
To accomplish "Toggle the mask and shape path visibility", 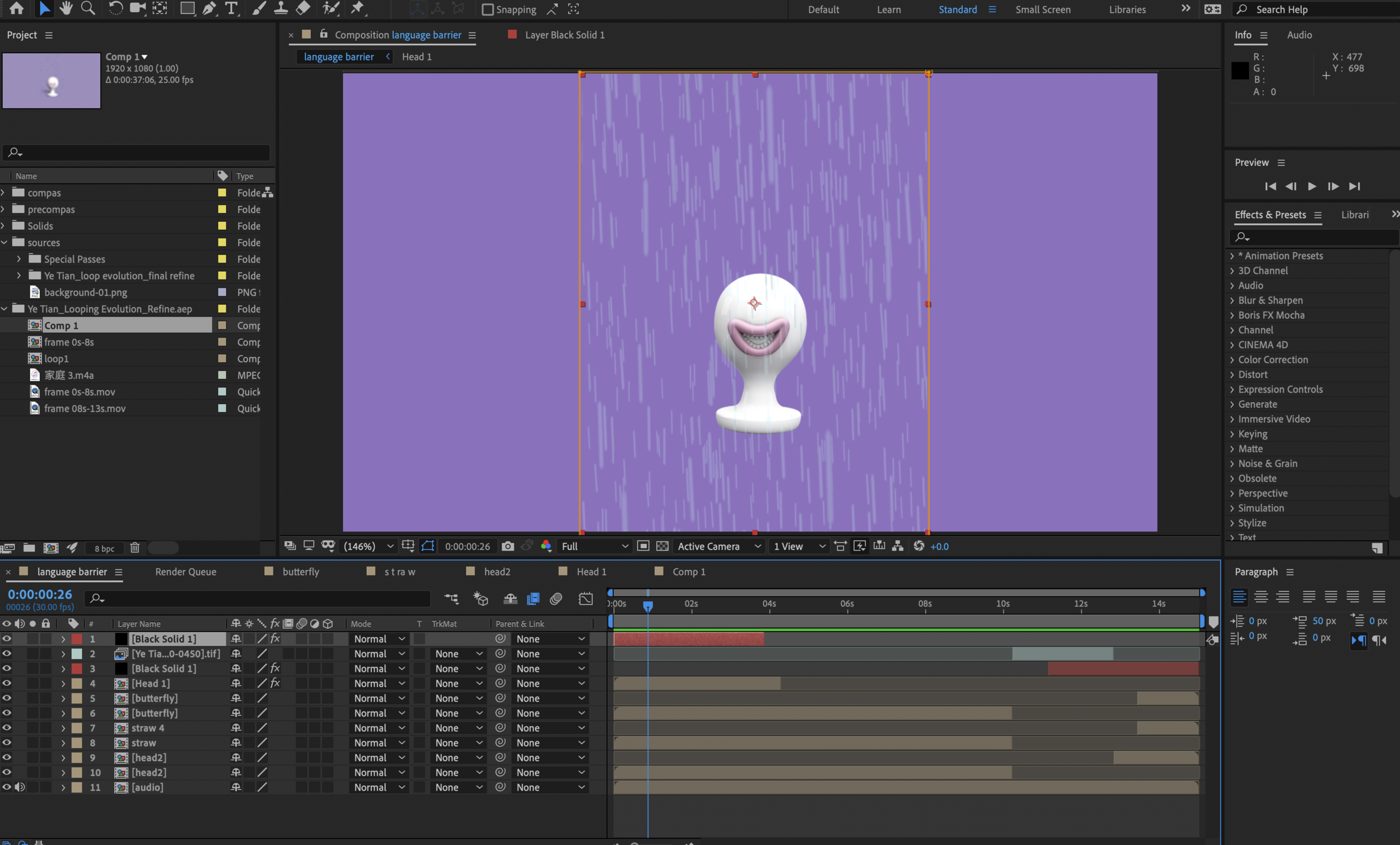I will point(428,546).
